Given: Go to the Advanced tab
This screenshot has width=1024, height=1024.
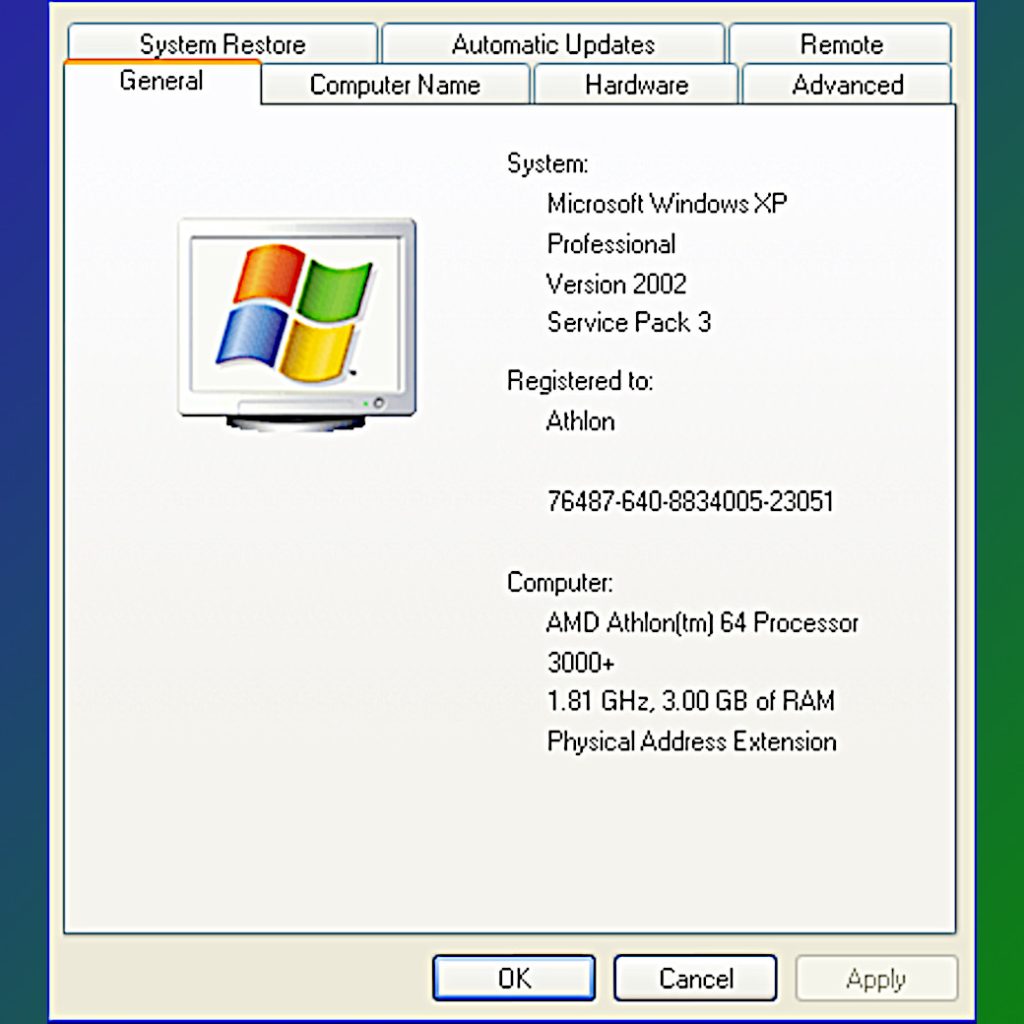Looking at the screenshot, I should [847, 84].
